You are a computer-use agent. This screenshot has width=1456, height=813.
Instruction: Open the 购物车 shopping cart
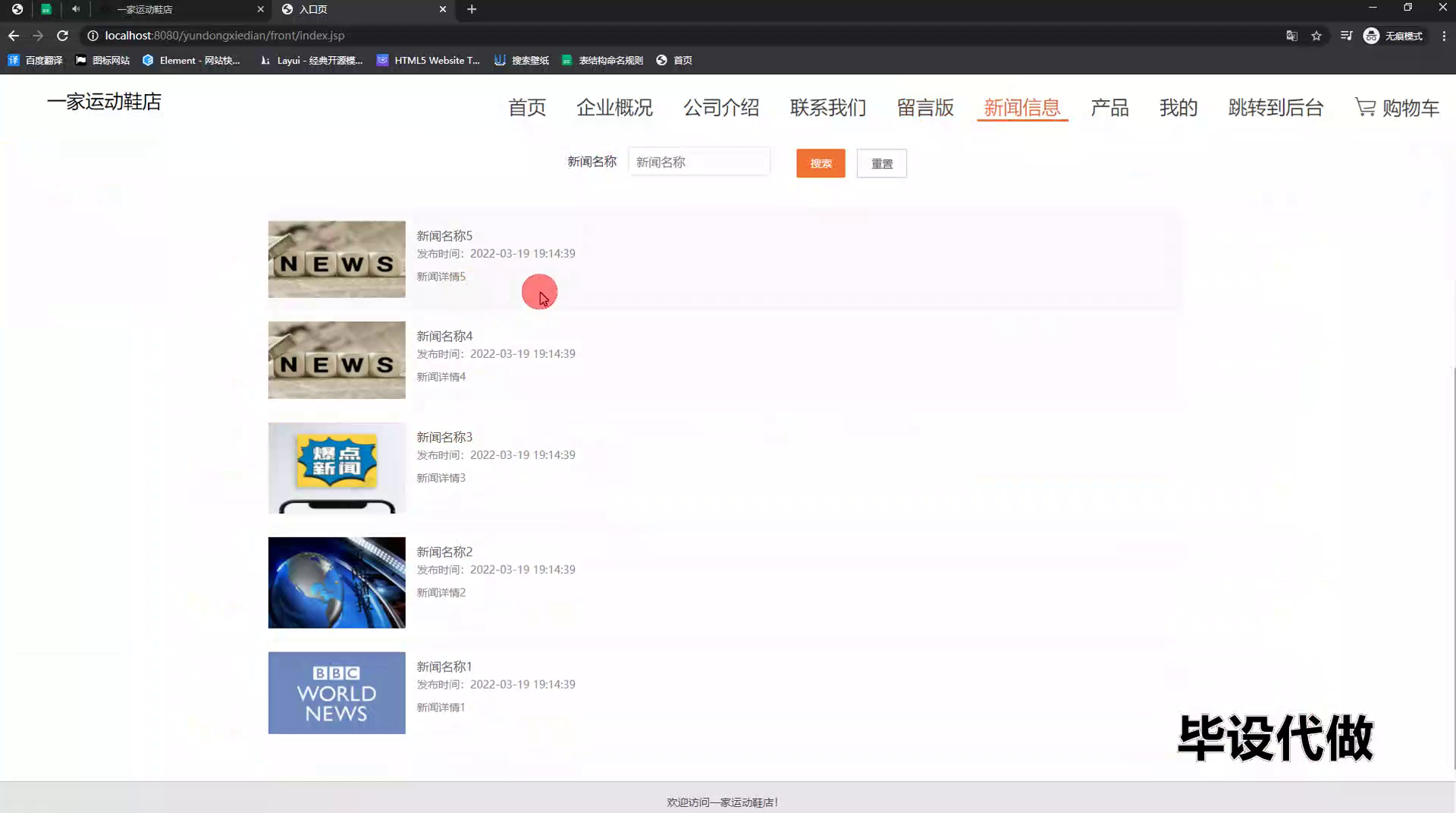coord(1397,108)
